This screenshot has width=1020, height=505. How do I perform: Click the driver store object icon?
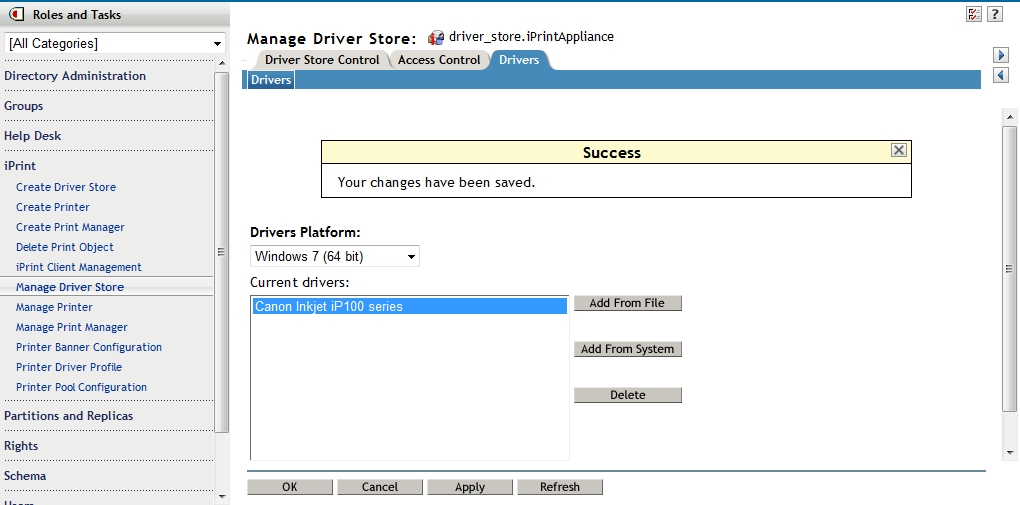(436, 37)
